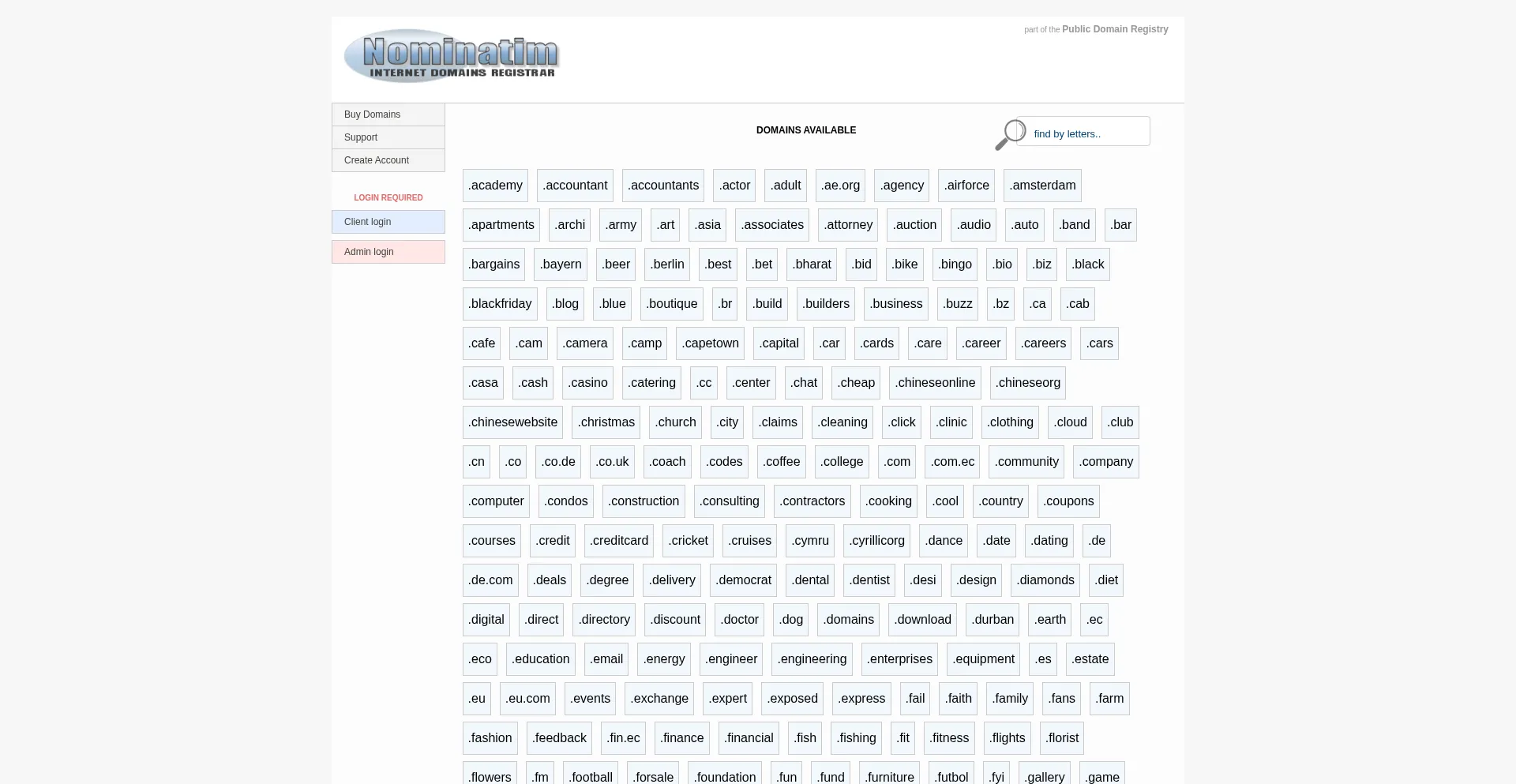Focus the find by letters search field
1516x784 pixels.
tap(1083, 131)
